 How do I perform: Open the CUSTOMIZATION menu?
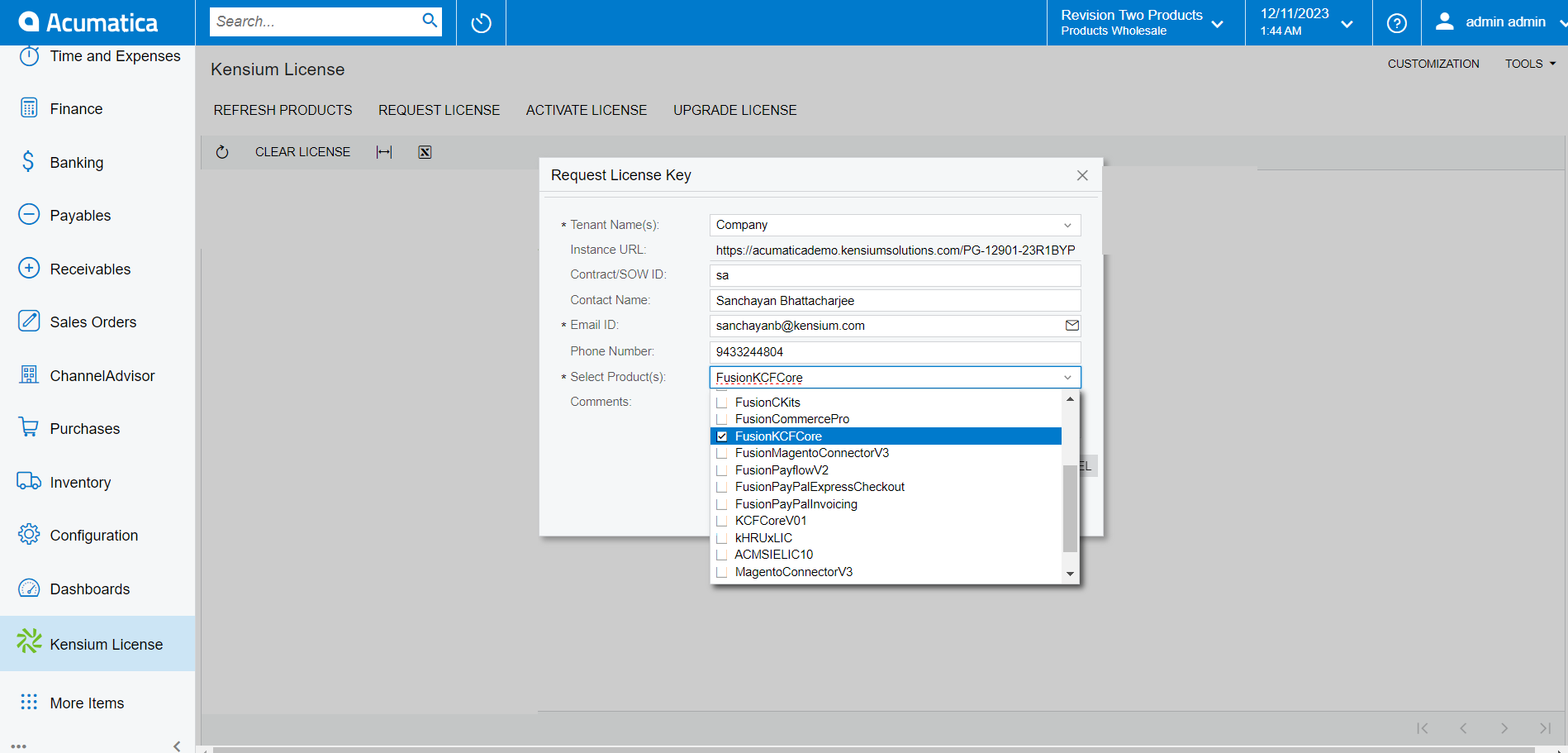click(x=1433, y=64)
